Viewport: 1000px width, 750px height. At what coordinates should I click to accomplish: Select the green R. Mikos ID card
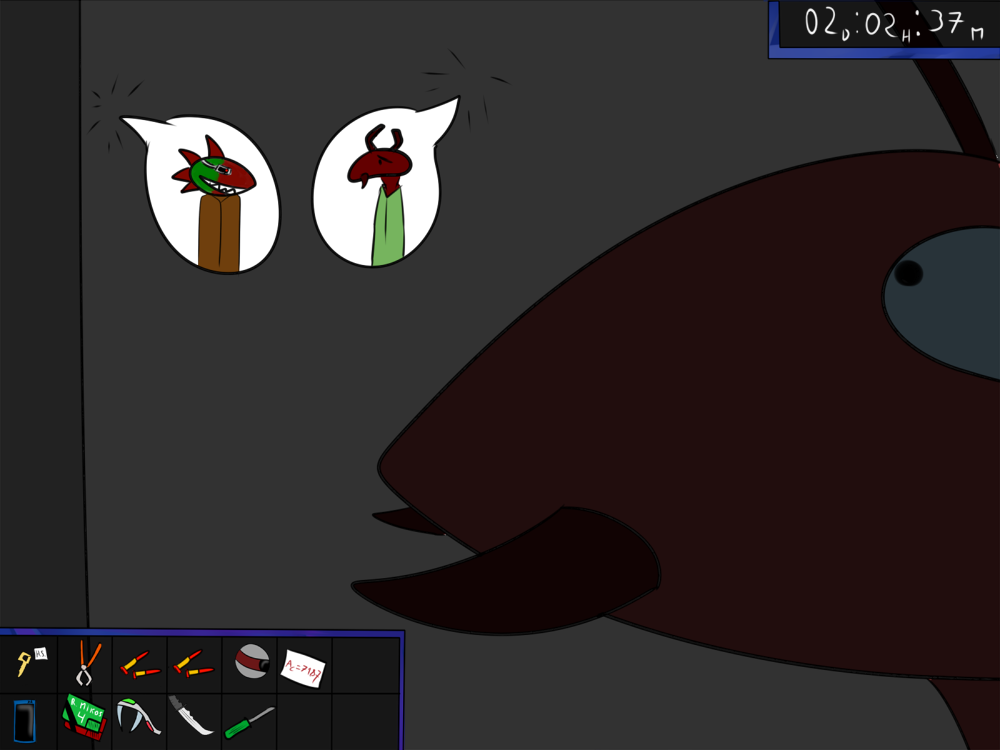tap(83, 718)
